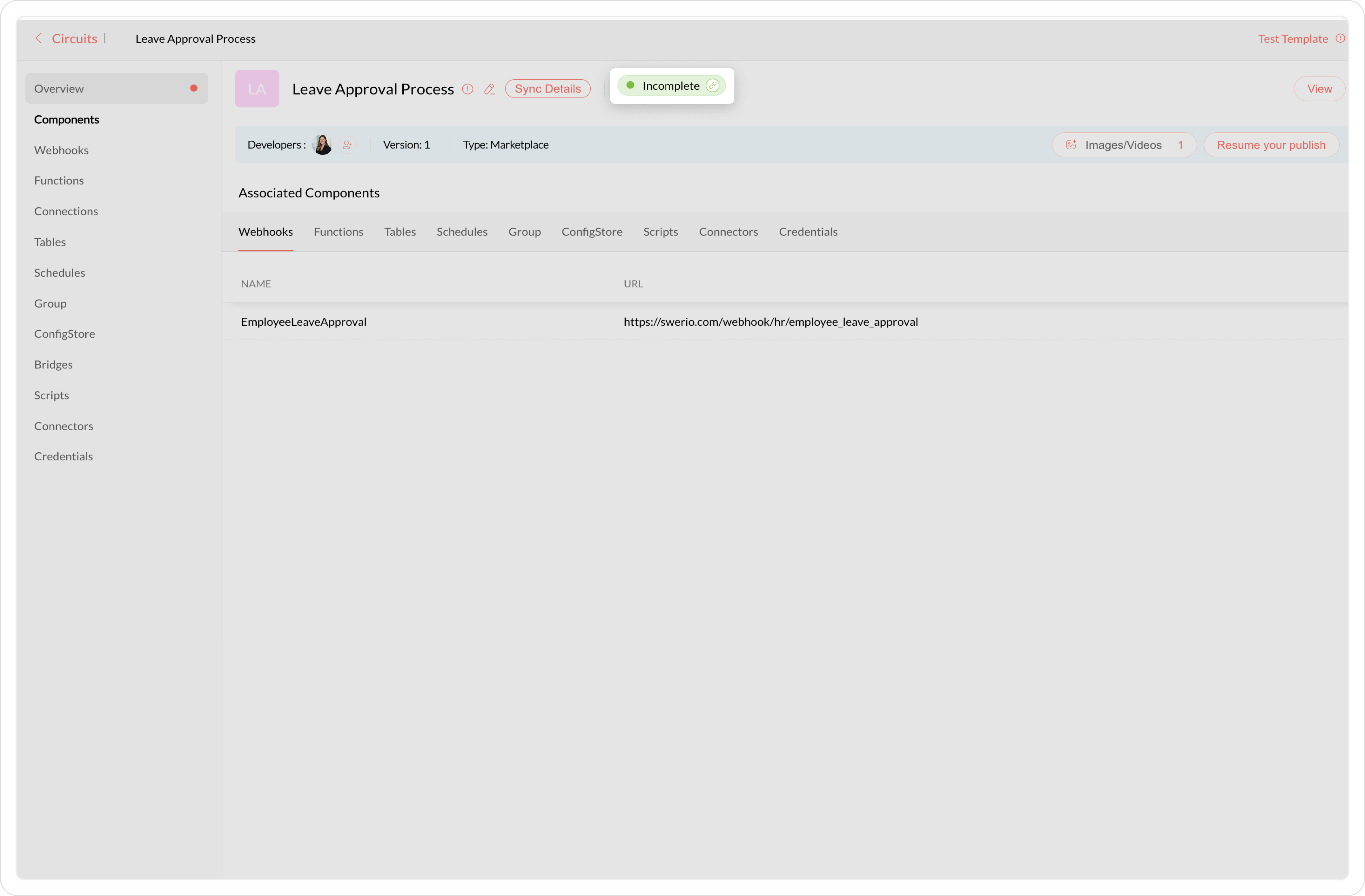Click the LA template logo tile
Screen dimensions: 1365x896
(257, 89)
